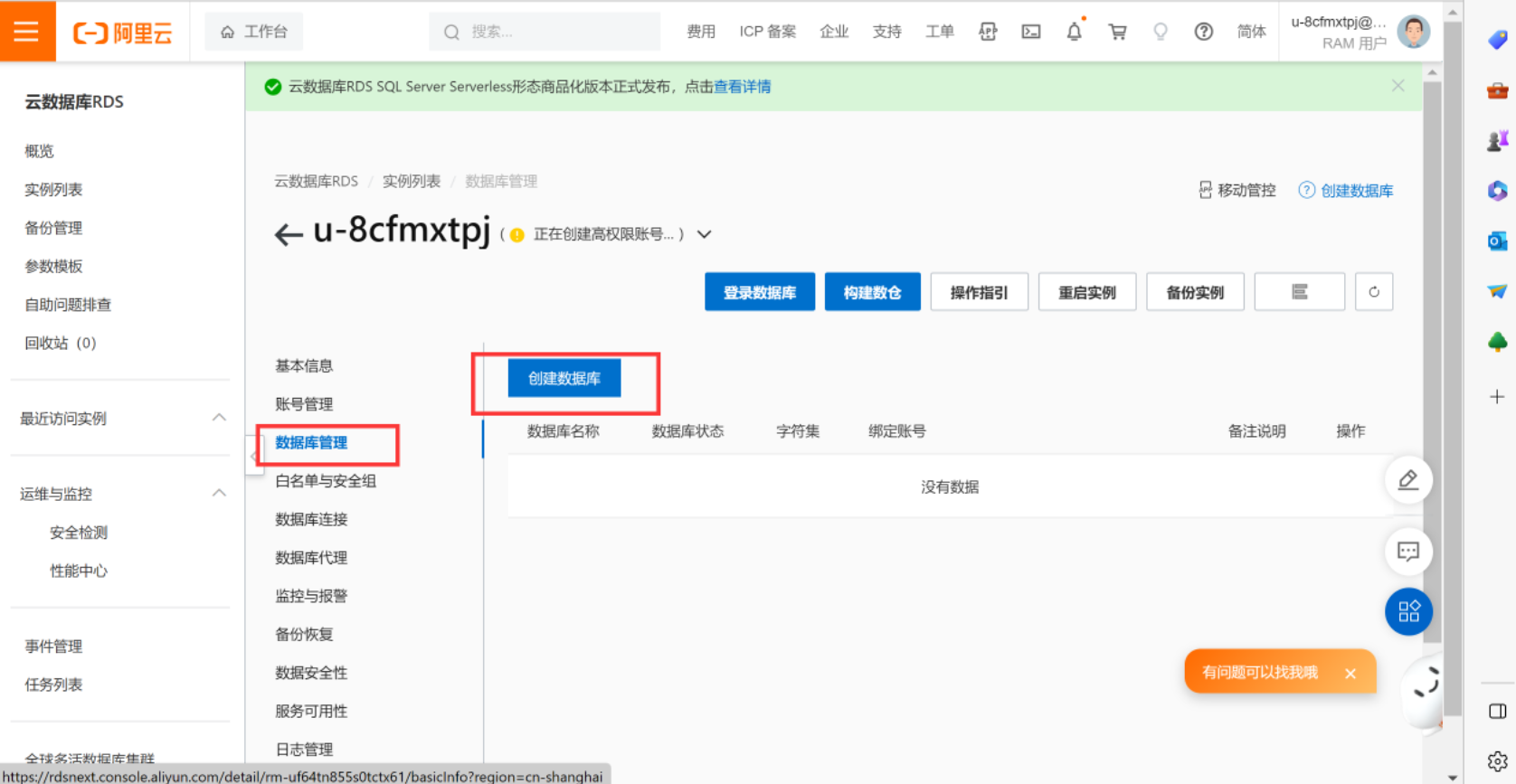Screen dimensions: 1516x784
Task: Open browser sidebar settings gear
Action: tap(1497, 761)
